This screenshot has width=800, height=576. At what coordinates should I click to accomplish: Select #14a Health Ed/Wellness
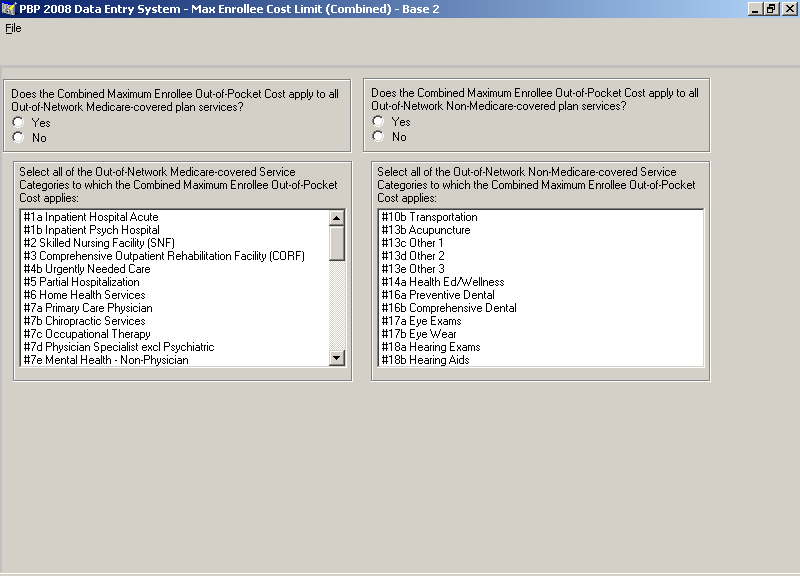[541, 282]
